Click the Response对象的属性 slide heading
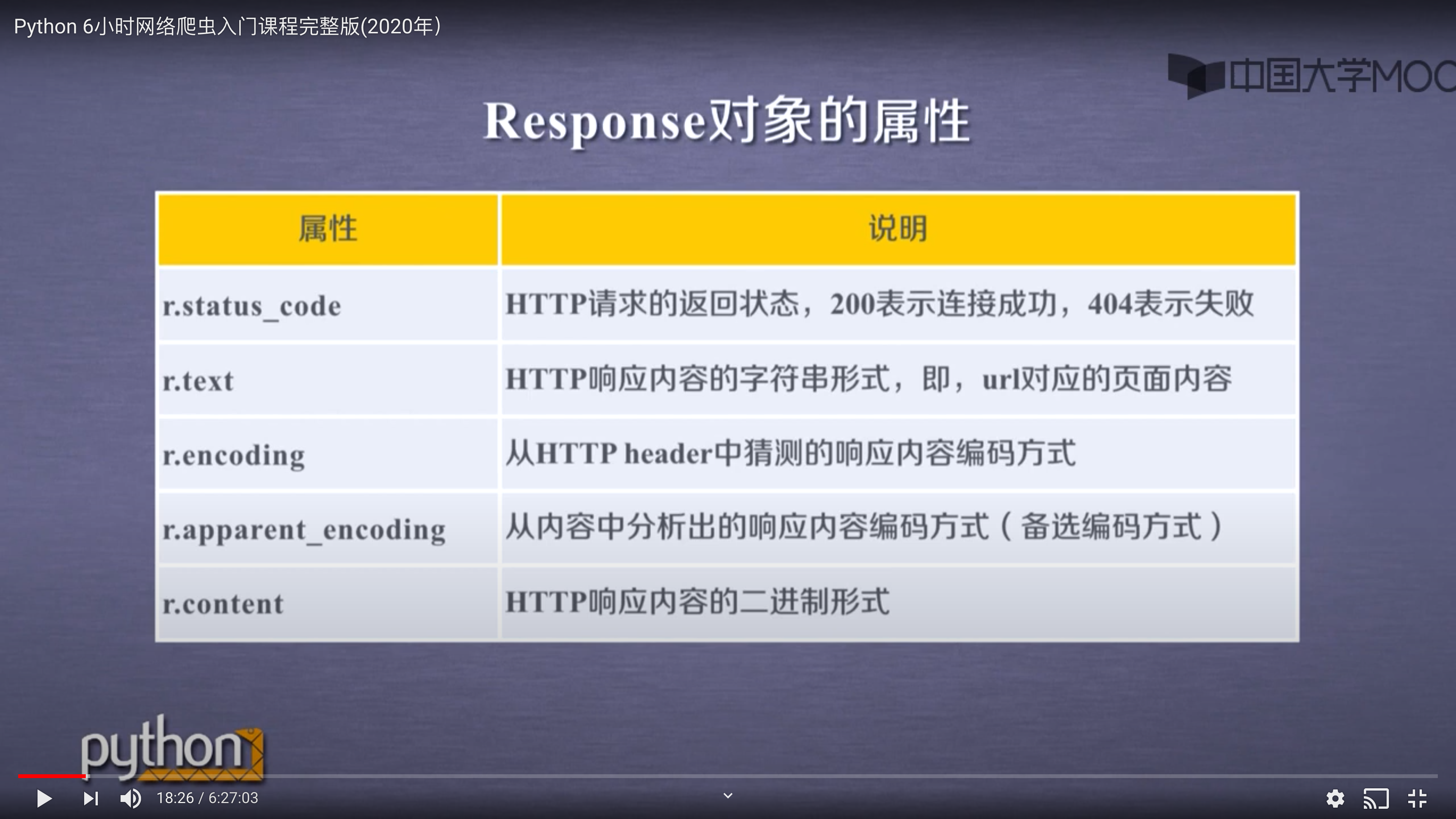Image resolution: width=1456 pixels, height=819 pixels. [728, 121]
